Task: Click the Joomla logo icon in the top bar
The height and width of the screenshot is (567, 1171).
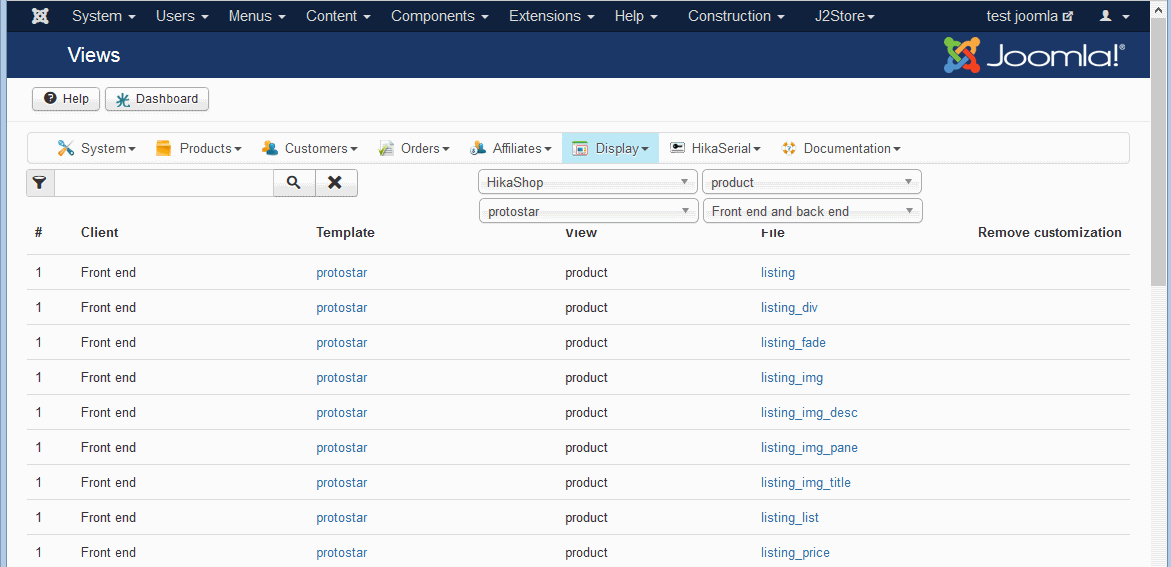Action: coord(40,16)
